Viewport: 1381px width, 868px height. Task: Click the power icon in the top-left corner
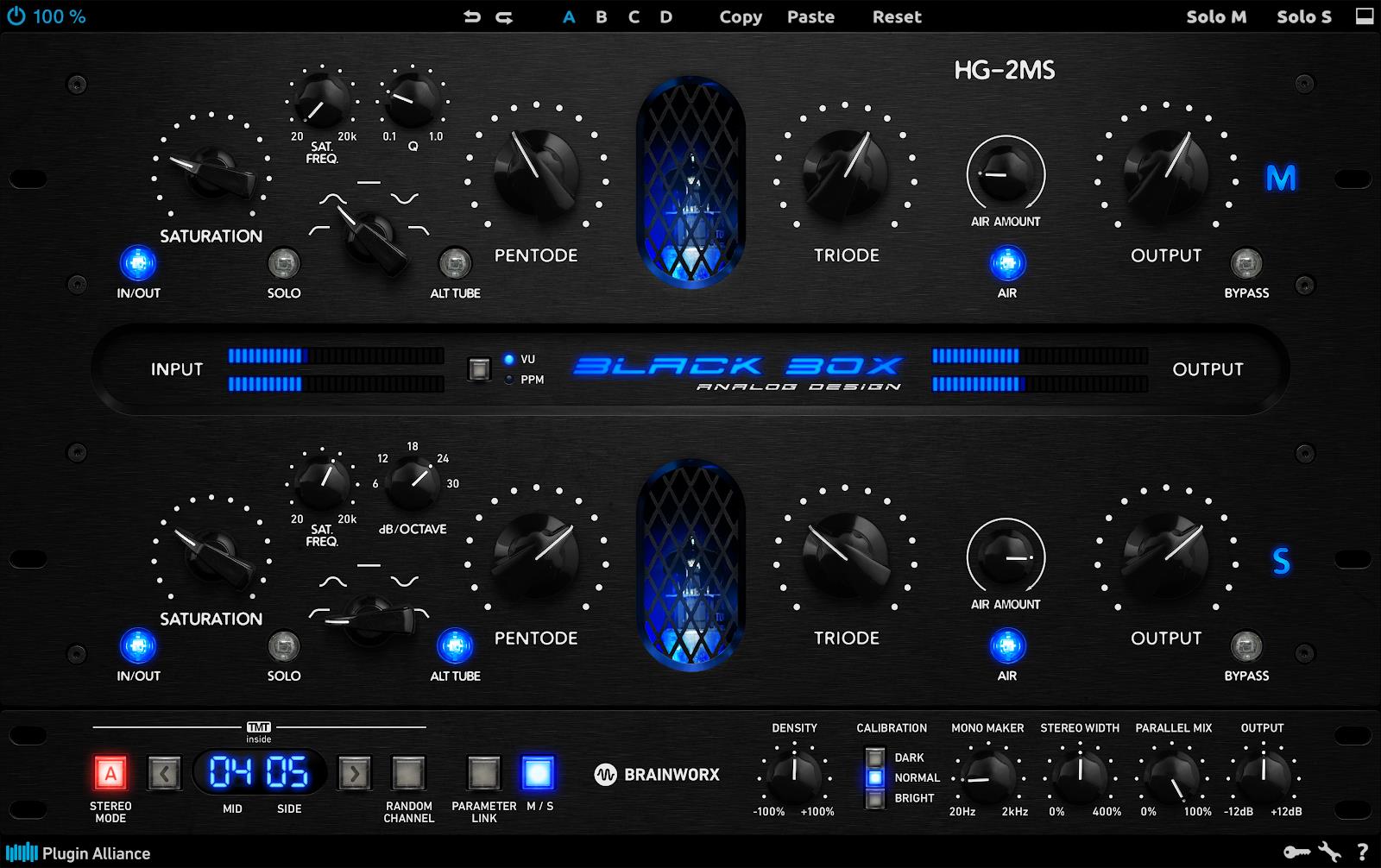click(15, 16)
